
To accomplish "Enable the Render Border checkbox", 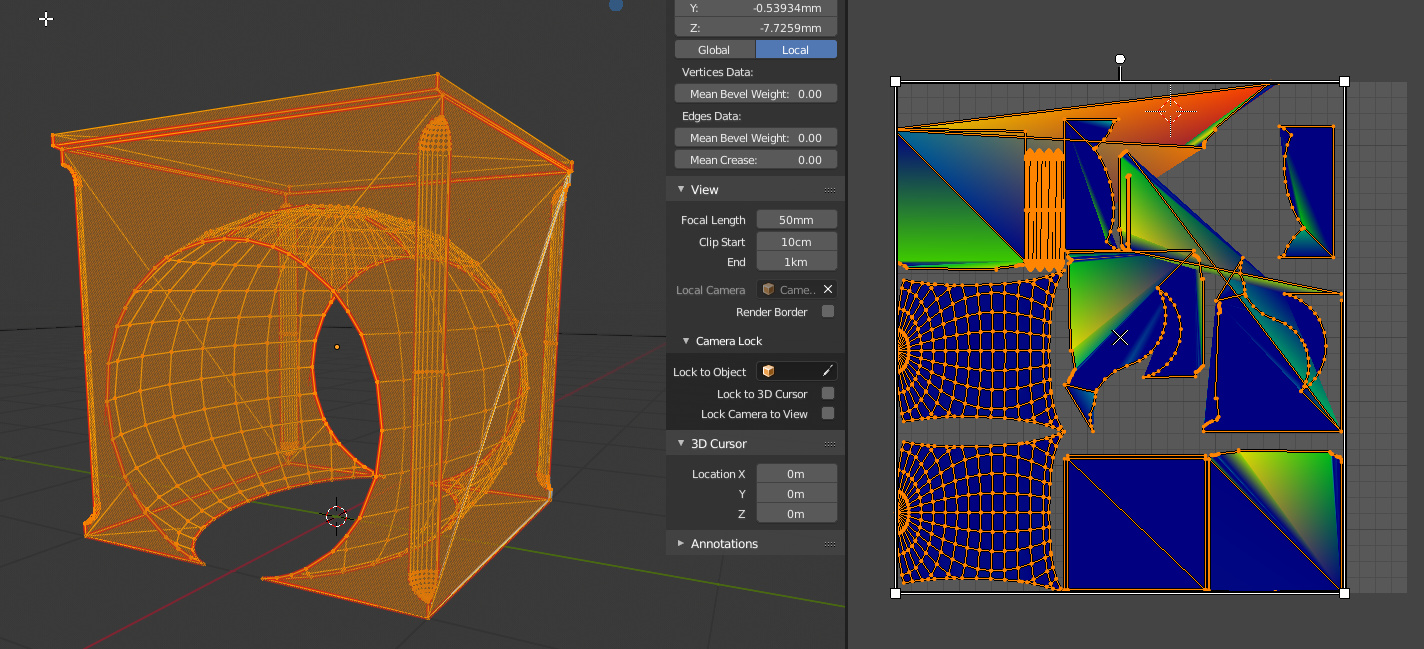I will (827, 311).
